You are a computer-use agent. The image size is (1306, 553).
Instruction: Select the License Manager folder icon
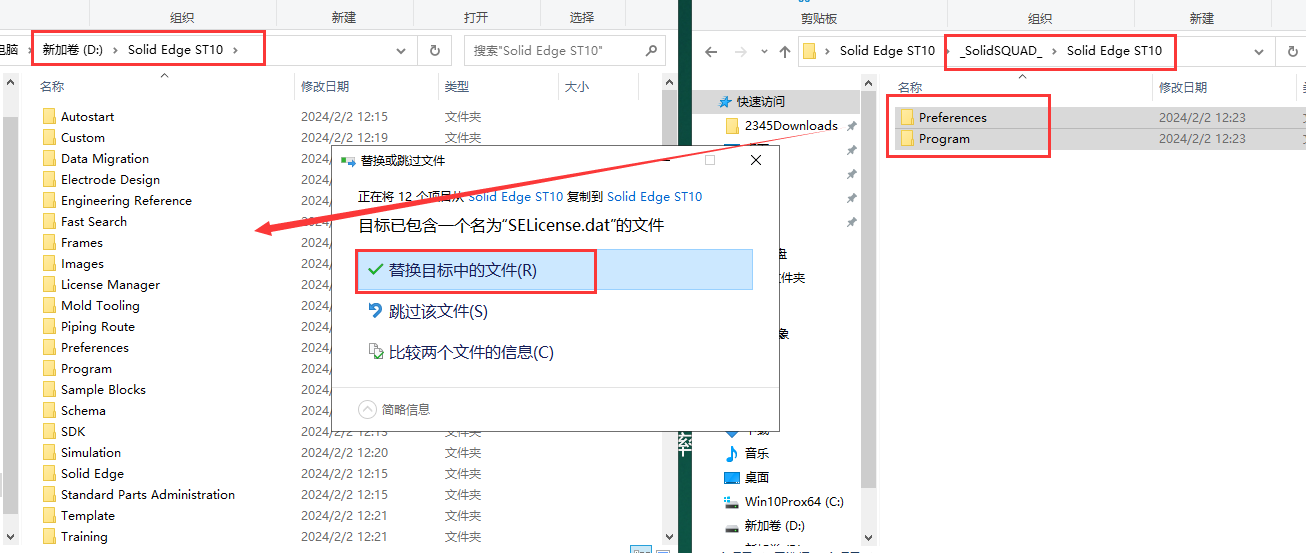50,284
